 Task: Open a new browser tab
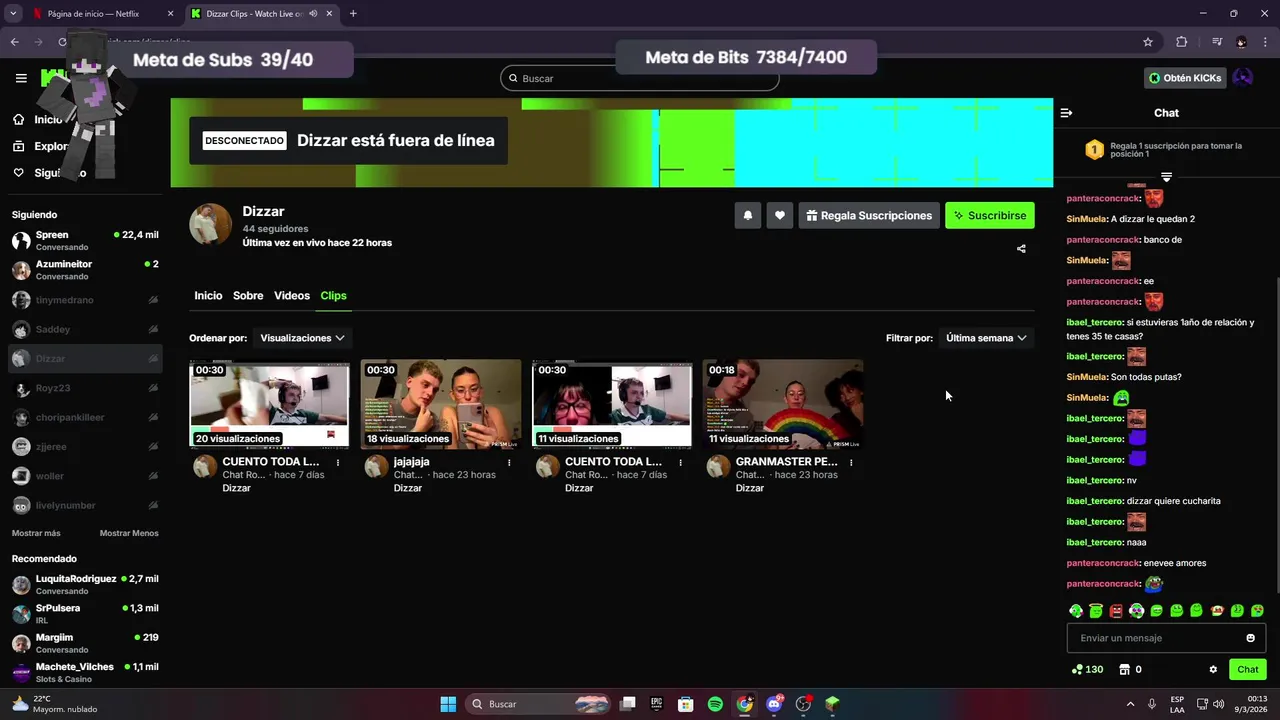point(353,14)
